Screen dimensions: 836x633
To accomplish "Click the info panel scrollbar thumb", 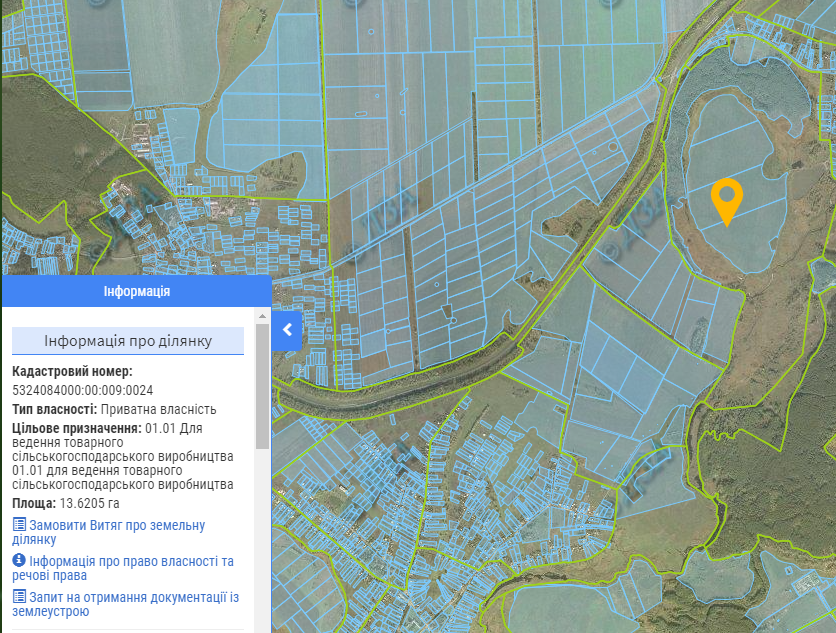I will [262, 385].
